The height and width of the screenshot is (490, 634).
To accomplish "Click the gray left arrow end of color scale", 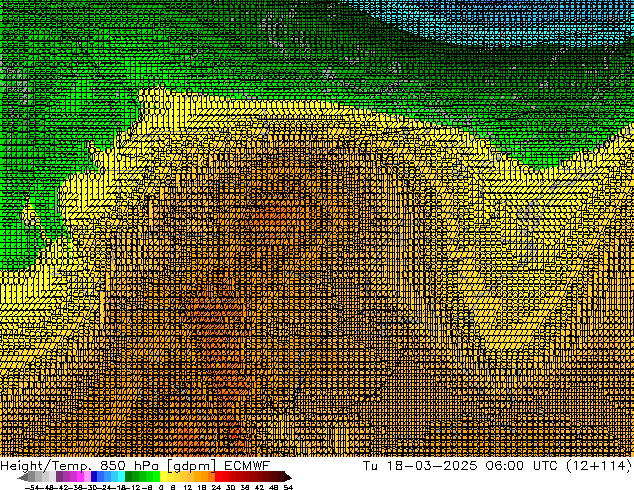I will coord(23,477).
